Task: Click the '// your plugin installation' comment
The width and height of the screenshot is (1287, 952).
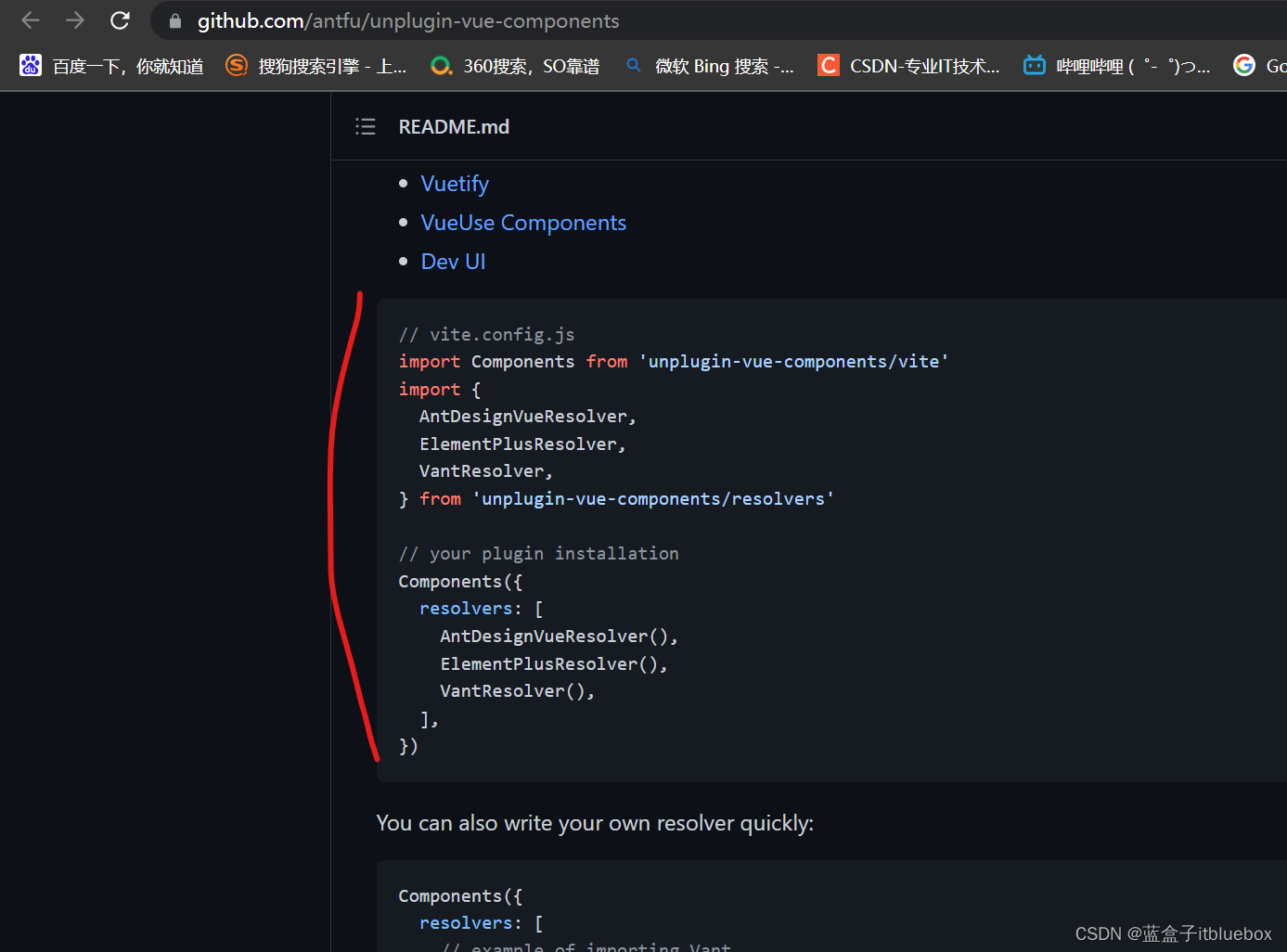Action: (538, 554)
